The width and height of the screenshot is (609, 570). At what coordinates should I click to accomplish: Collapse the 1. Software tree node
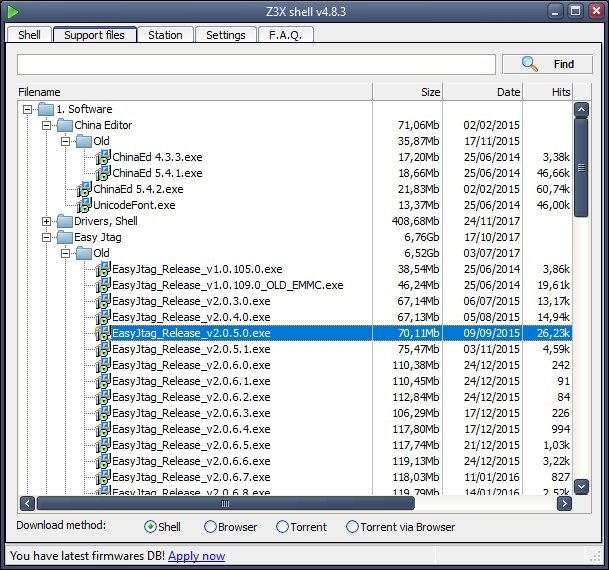27,109
